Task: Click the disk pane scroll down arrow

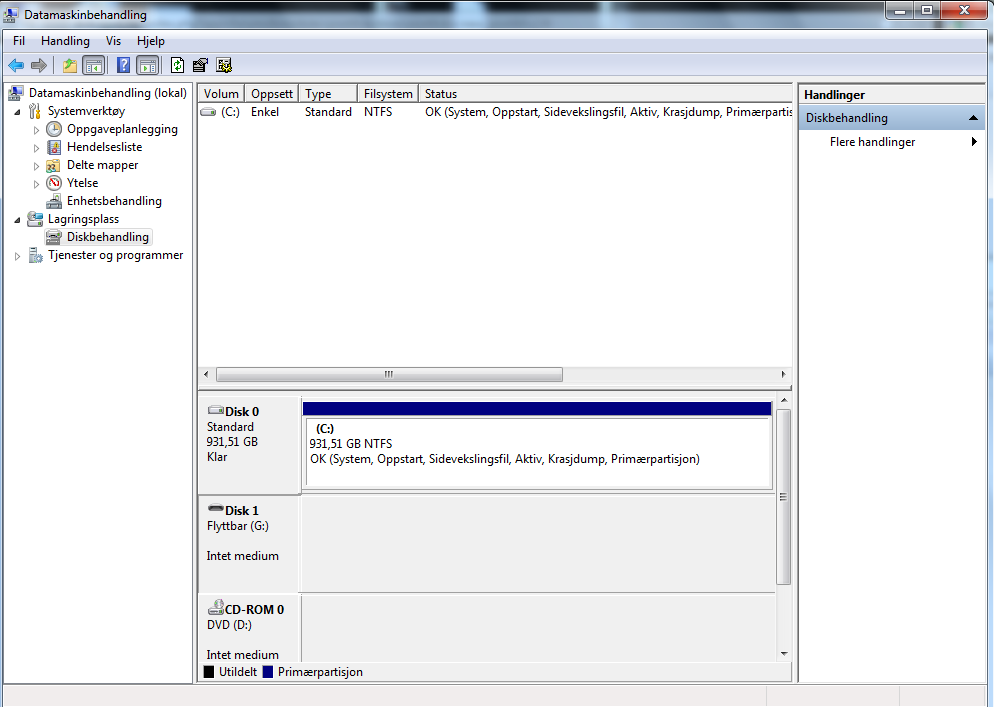Action: coord(784,654)
